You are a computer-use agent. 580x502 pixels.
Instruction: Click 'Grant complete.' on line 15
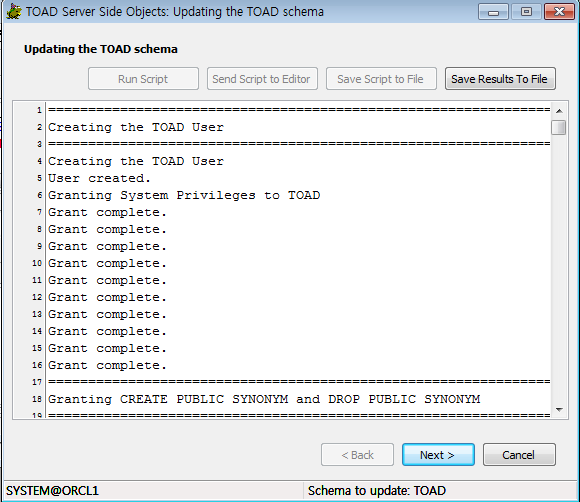[107, 348]
